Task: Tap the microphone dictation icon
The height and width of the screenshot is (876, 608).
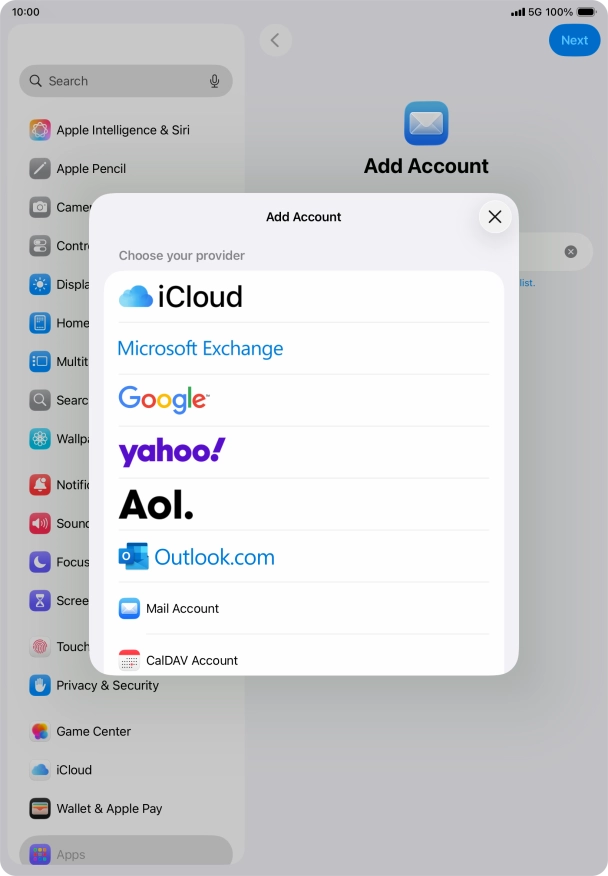Action: pos(214,81)
